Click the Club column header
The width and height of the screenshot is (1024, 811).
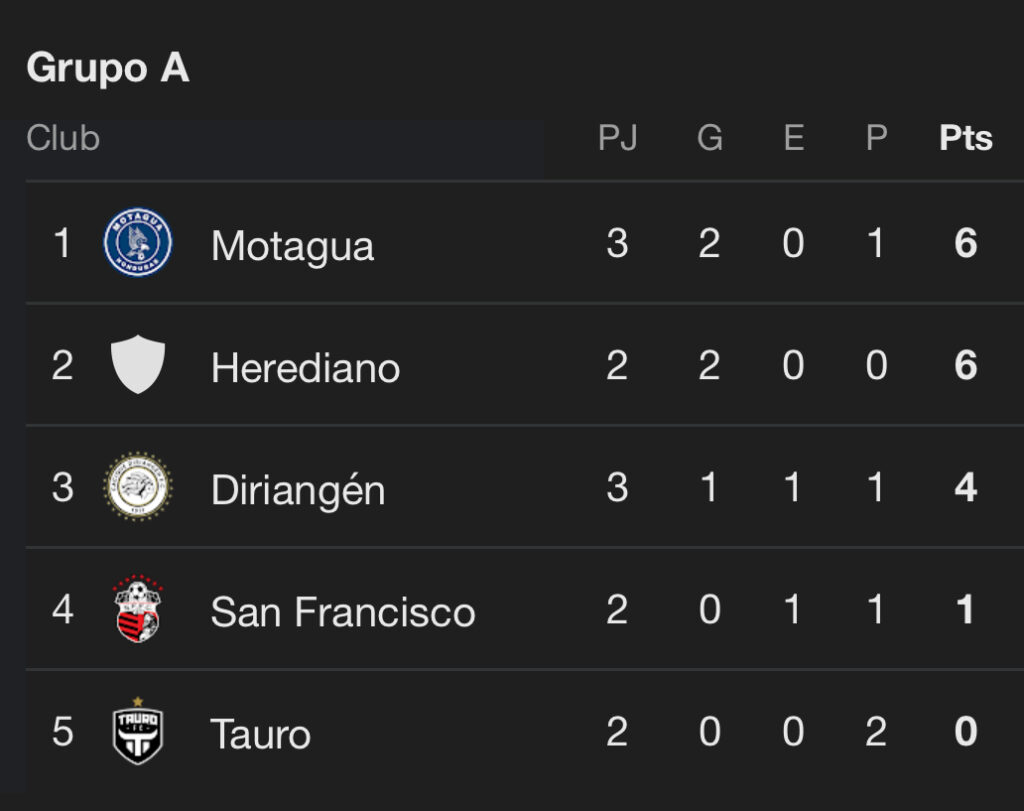pyautogui.click(x=63, y=138)
